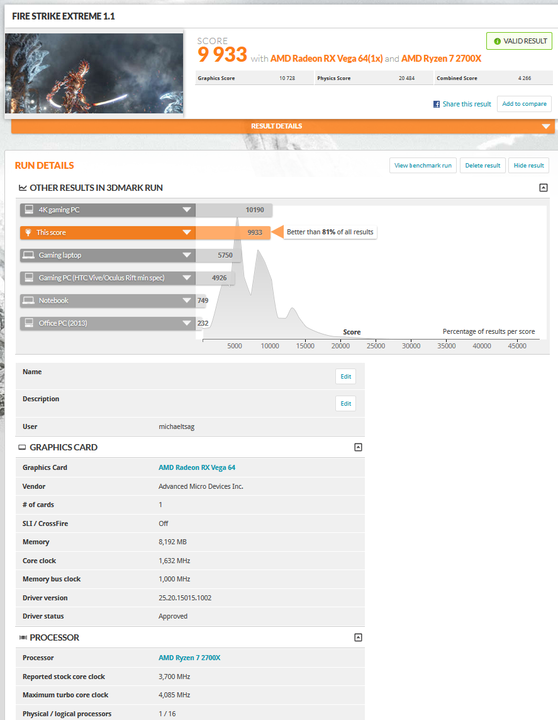Screen dimensions: 558x720
Task: Click the Facebook icon beside Share this result
Action: [x=436, y=104]
